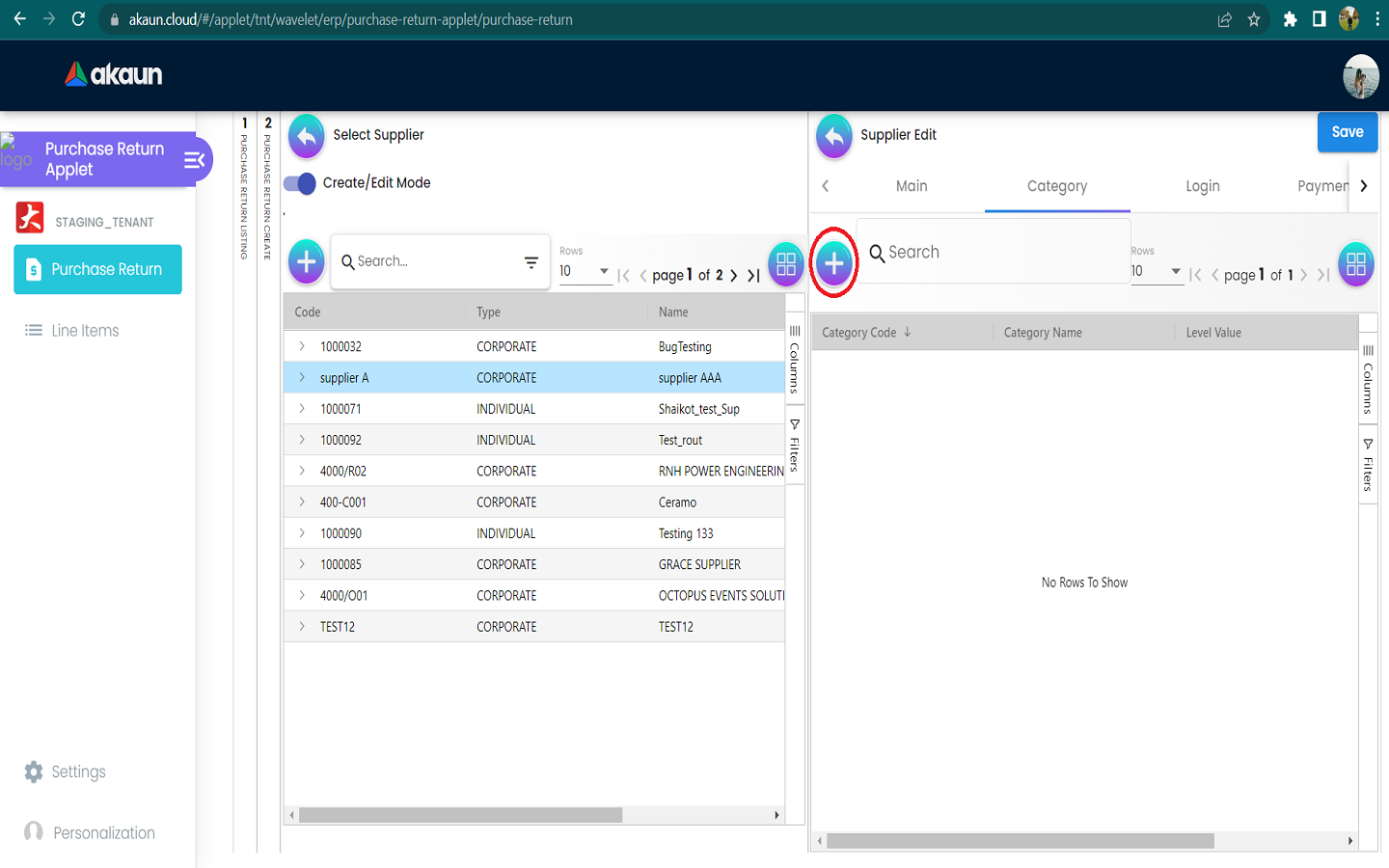Click the add category plus button
Image resolution: width=1389 pixels, height=868 pixels.
834,262
